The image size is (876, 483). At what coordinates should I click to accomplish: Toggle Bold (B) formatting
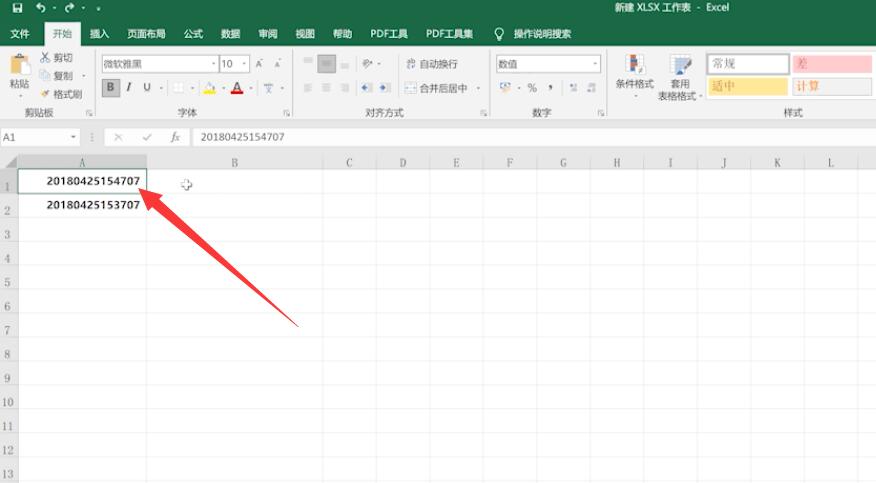click(x=111, y=88)
